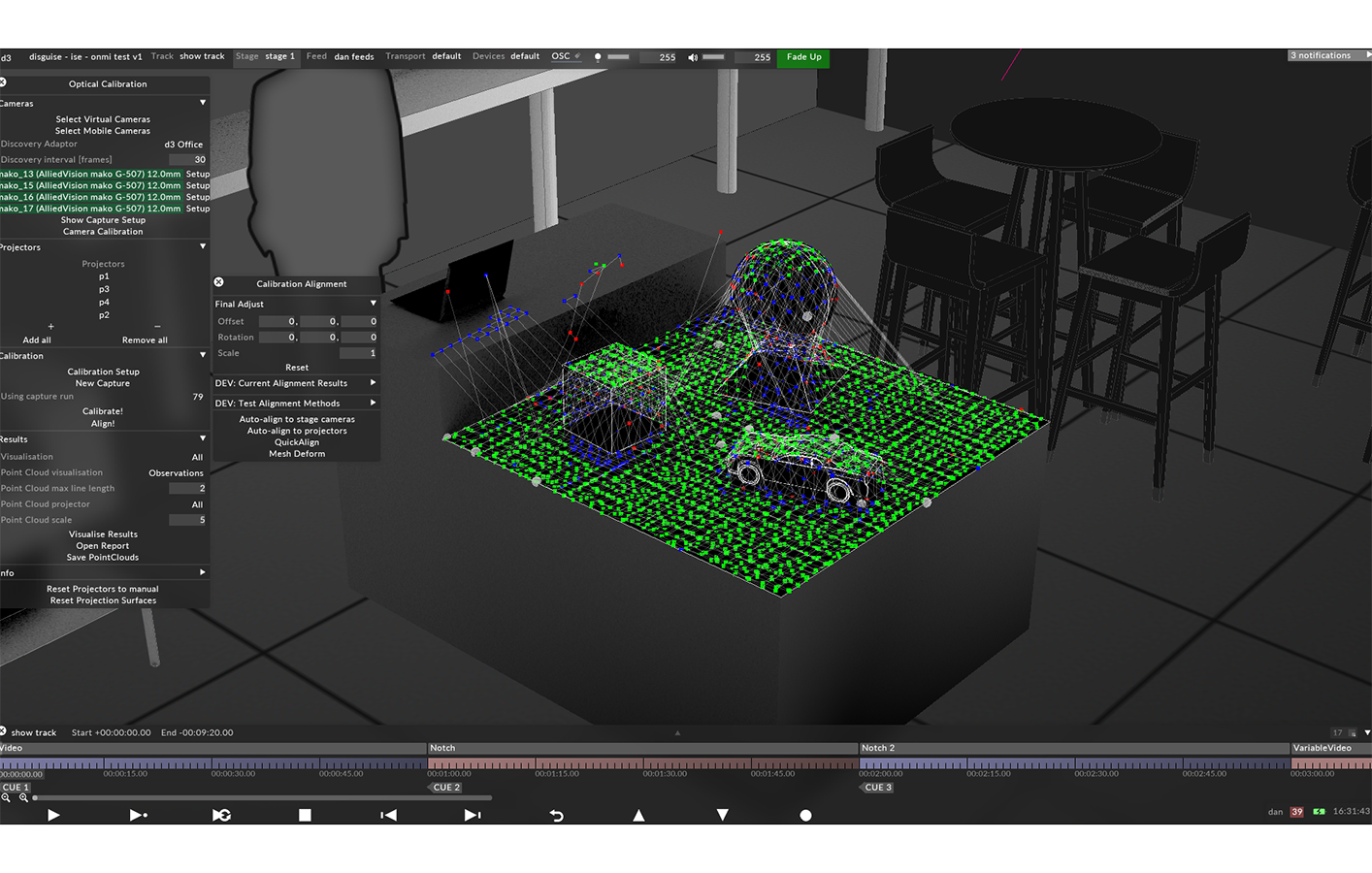This screenshot has height=873, width=1372.
Task: Click Auto-align to stage cameras
Action: pos(297,419)
